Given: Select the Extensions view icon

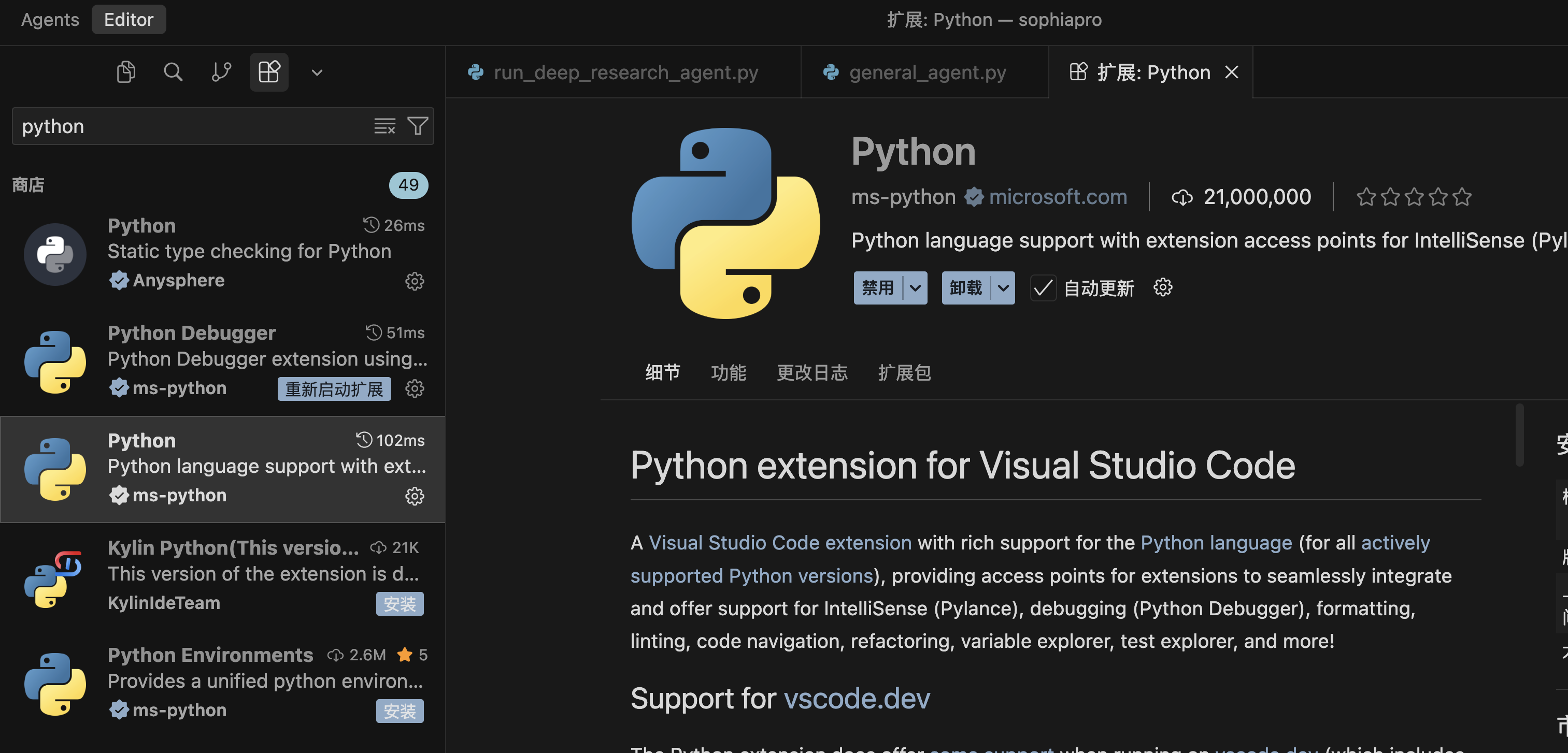Looking at the screenshot, I should coord(269,73).
